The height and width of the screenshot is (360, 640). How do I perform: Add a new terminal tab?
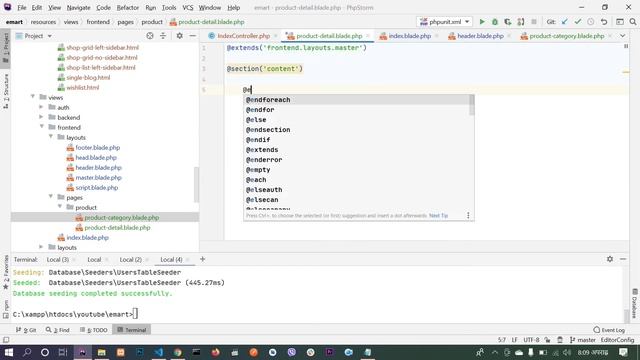[x=202, y=259]
